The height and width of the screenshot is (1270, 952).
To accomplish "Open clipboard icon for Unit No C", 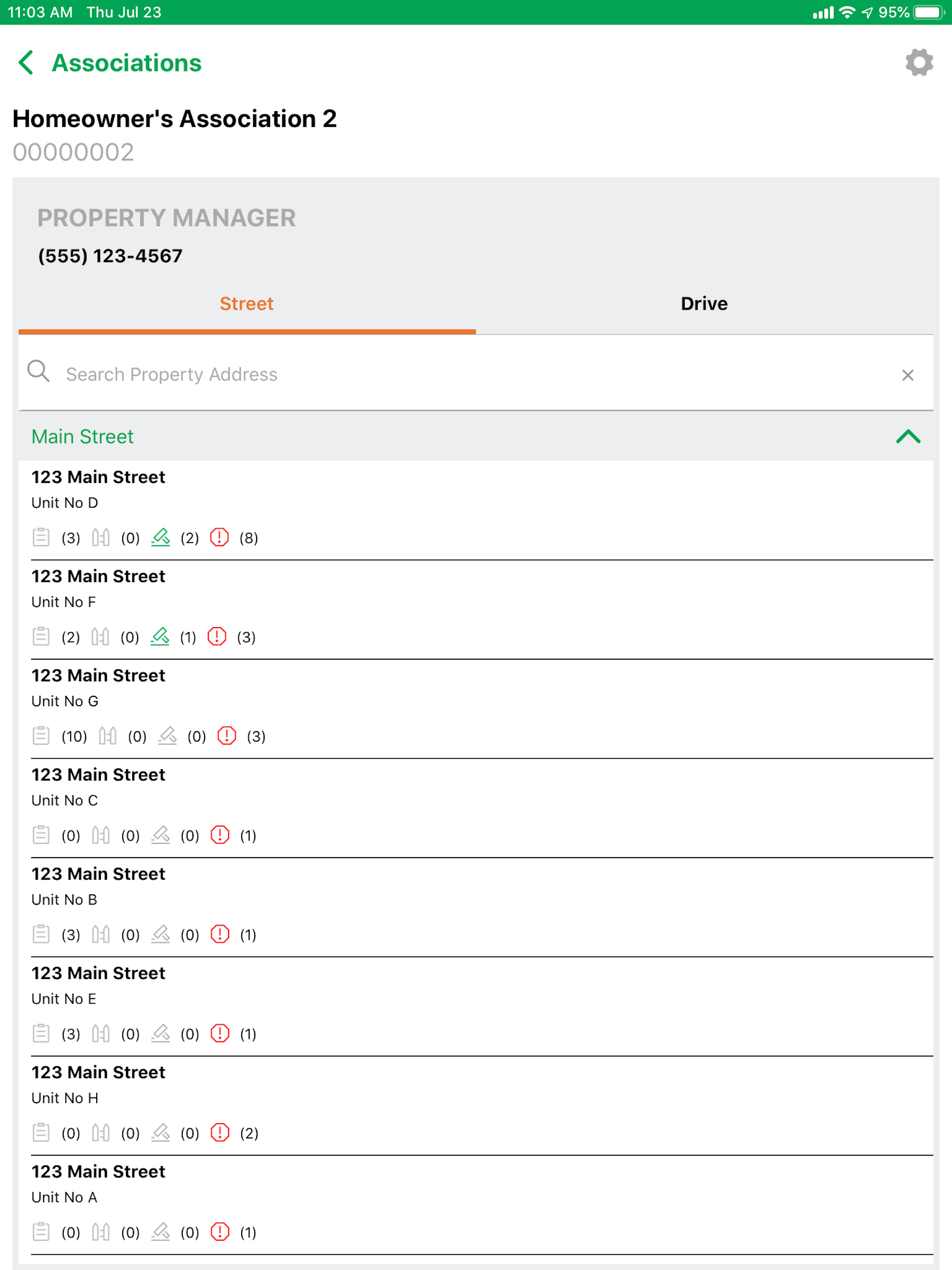I will pos(41,835).
